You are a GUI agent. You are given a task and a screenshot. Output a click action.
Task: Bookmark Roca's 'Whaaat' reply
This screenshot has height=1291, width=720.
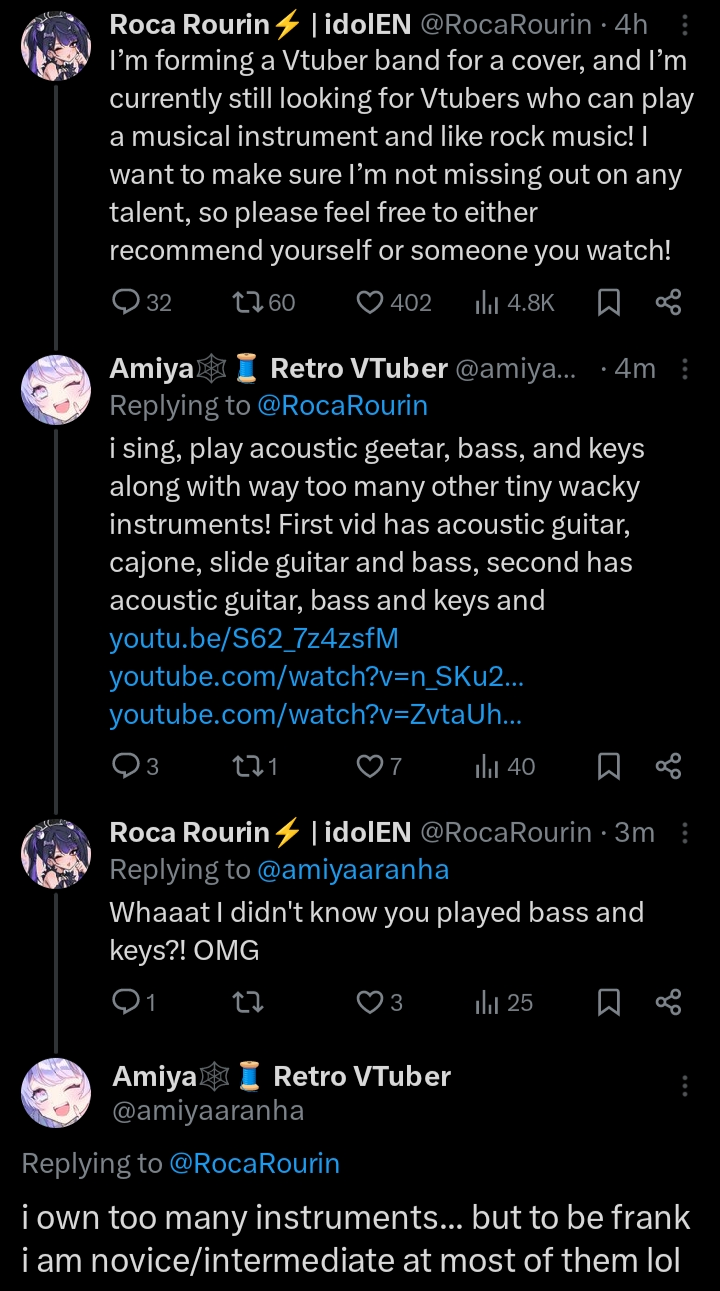(608, 1002)
